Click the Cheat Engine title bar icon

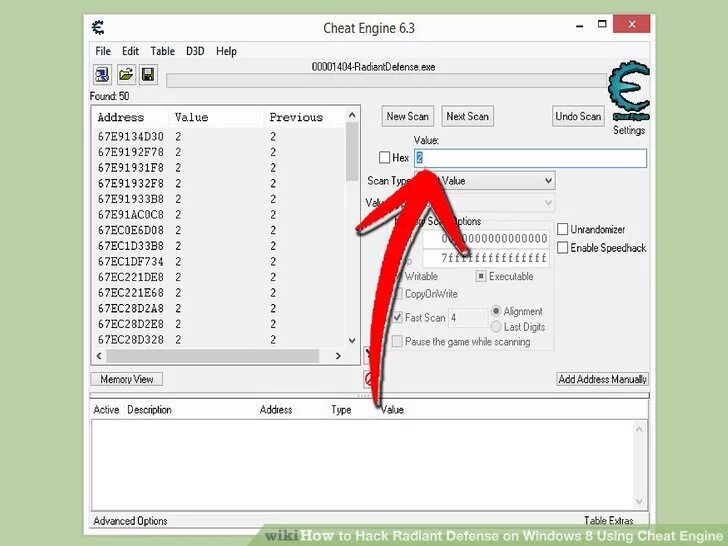(98, 28)
